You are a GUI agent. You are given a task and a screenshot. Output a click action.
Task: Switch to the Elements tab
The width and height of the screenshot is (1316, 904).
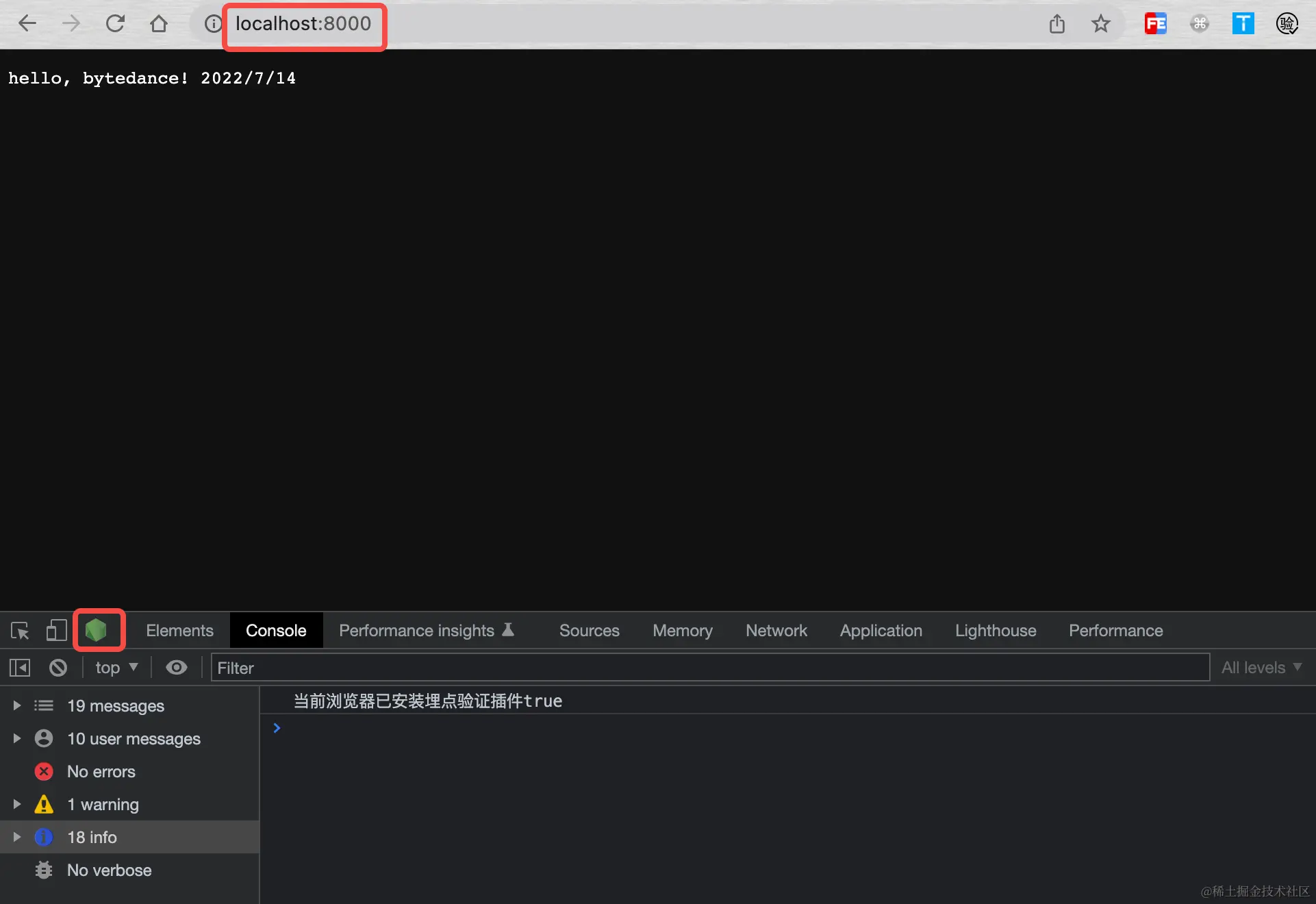click(x=179, y=630)
